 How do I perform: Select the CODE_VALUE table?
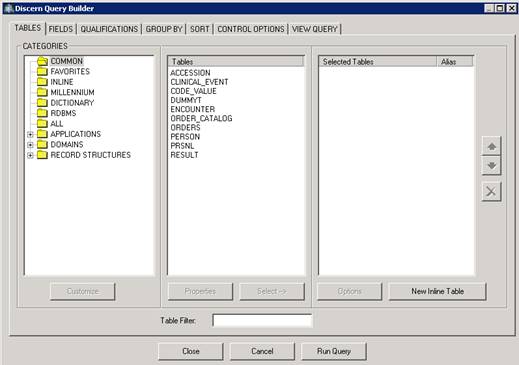pyautogui.click(x=193, y=91)
